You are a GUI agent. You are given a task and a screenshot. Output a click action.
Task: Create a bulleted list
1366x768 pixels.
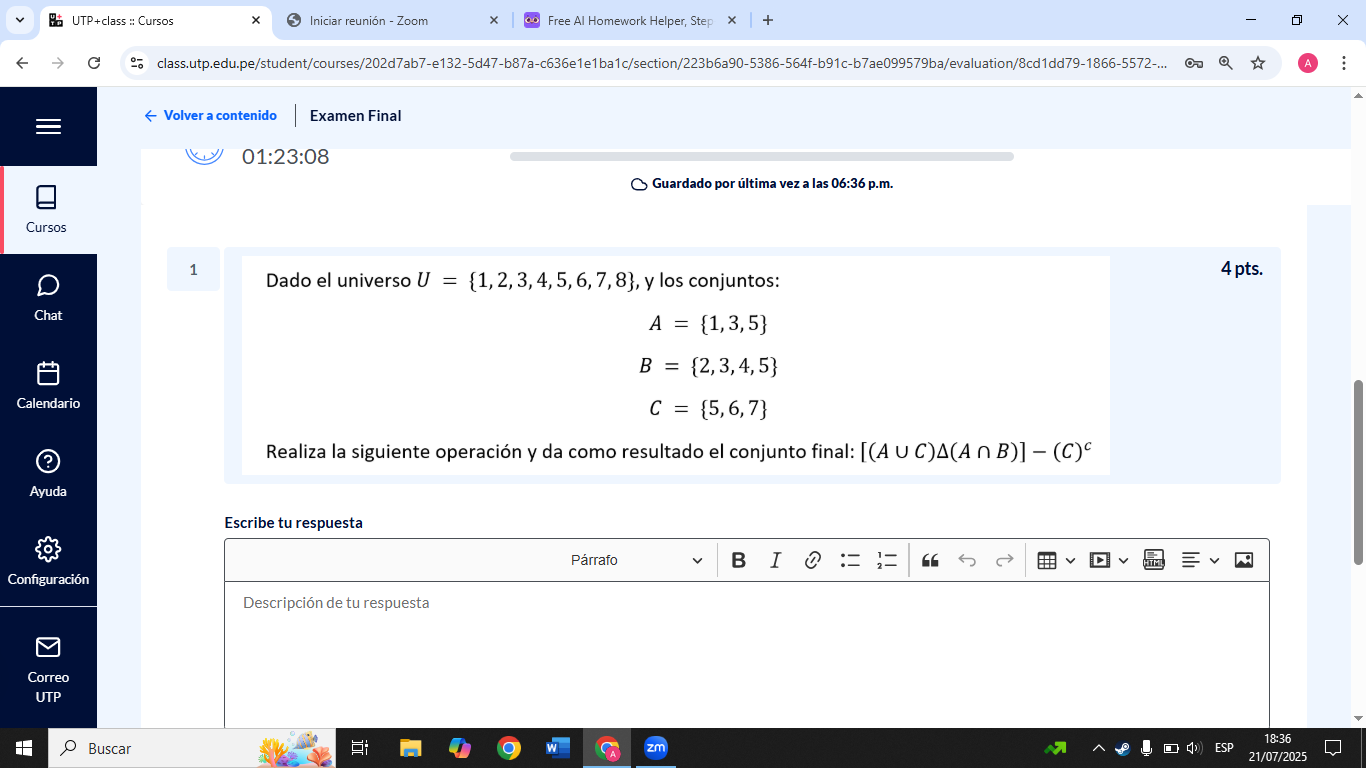[849, 560]
